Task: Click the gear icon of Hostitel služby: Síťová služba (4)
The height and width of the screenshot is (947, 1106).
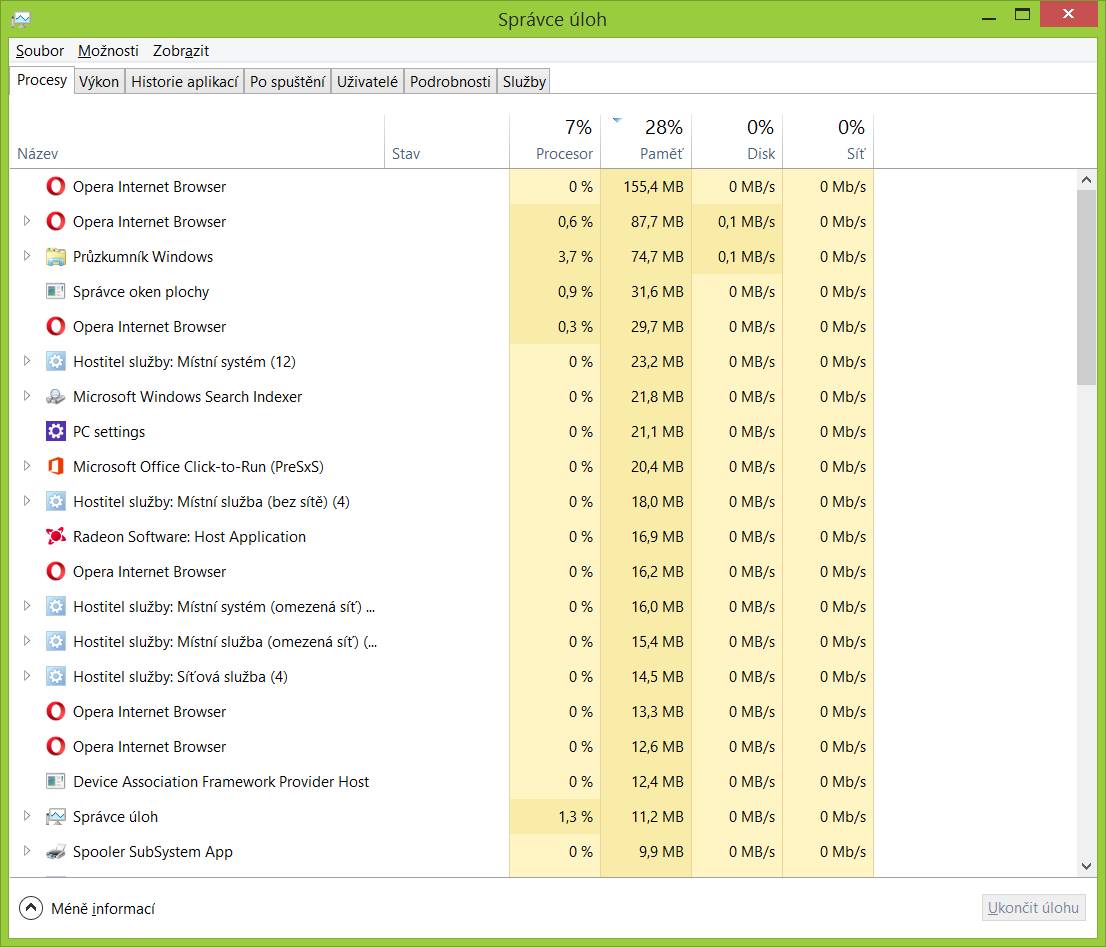Action: (x=56, y=676)
